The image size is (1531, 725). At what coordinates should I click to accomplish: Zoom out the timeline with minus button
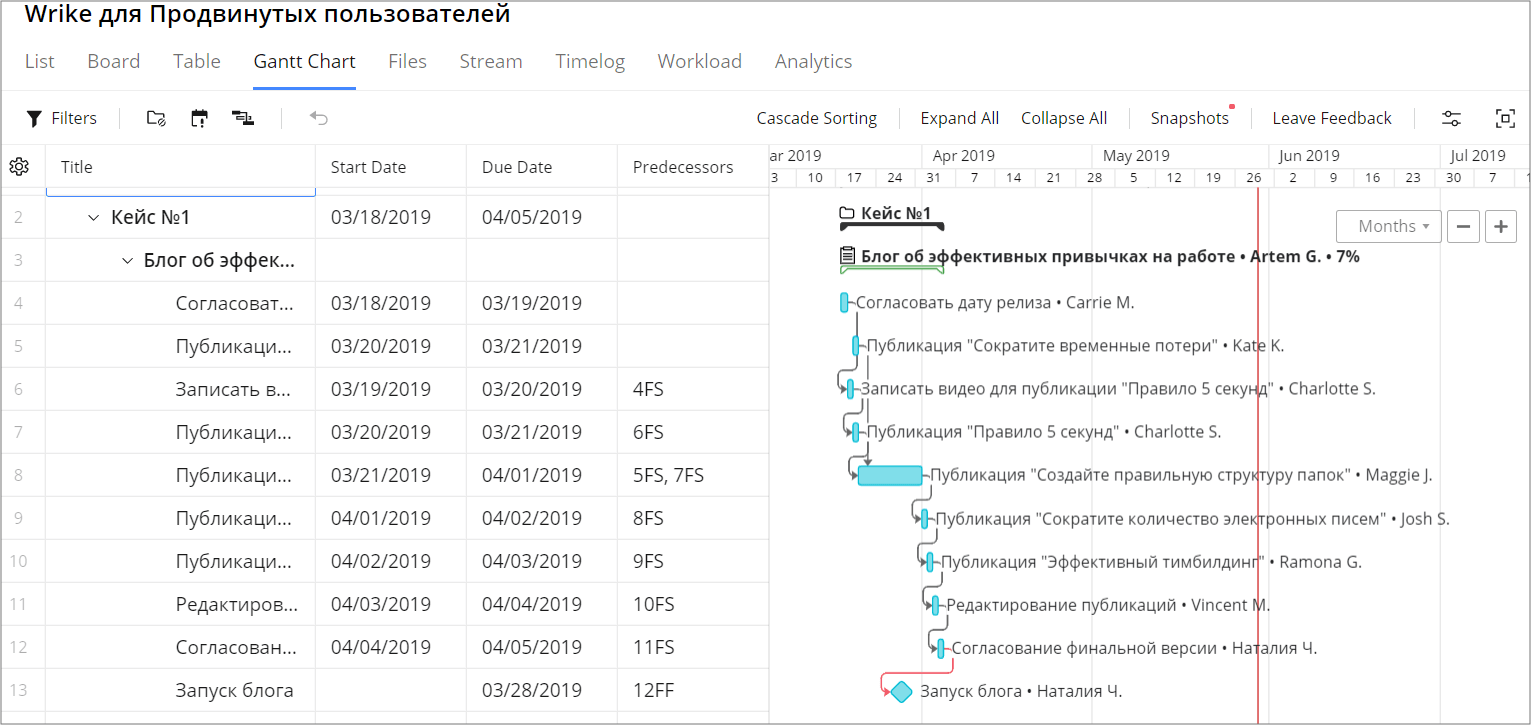[1463, 226]
